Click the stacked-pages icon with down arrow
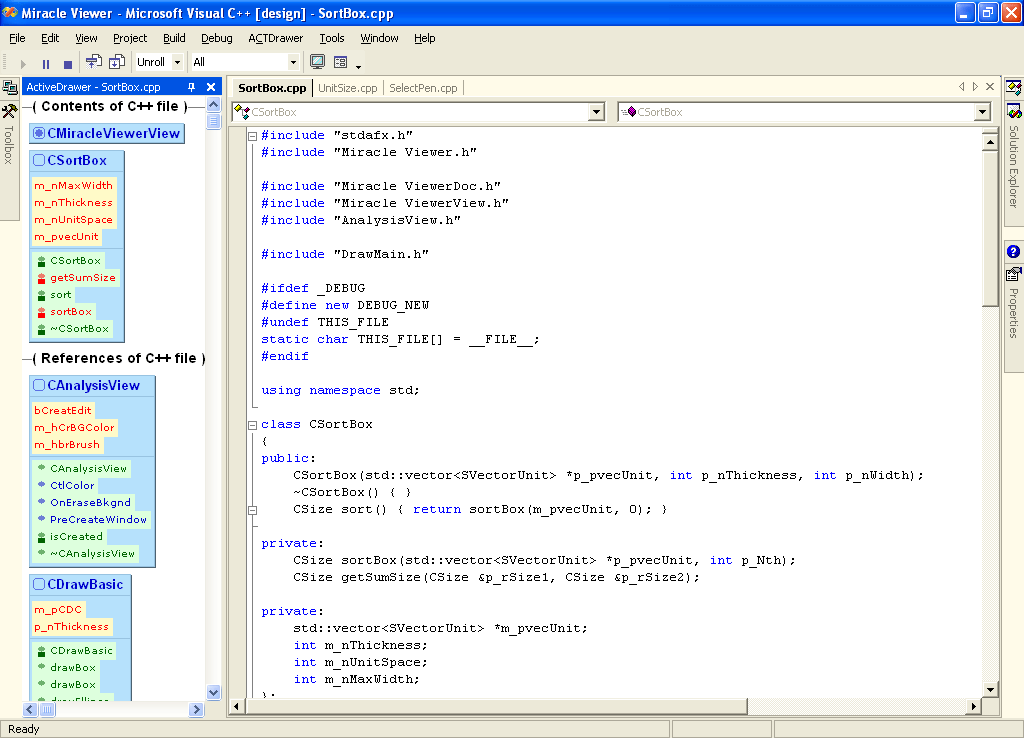Viewport: 1024px width, 738px height. (117, 62)
